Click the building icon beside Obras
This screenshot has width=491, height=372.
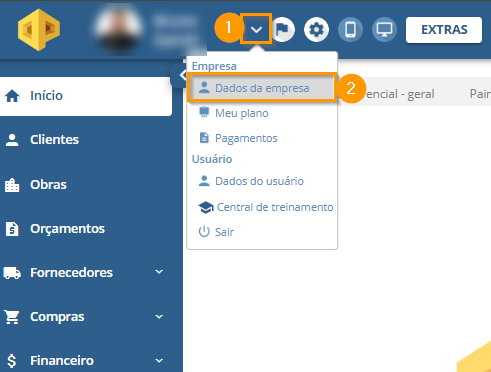[12, 185]
